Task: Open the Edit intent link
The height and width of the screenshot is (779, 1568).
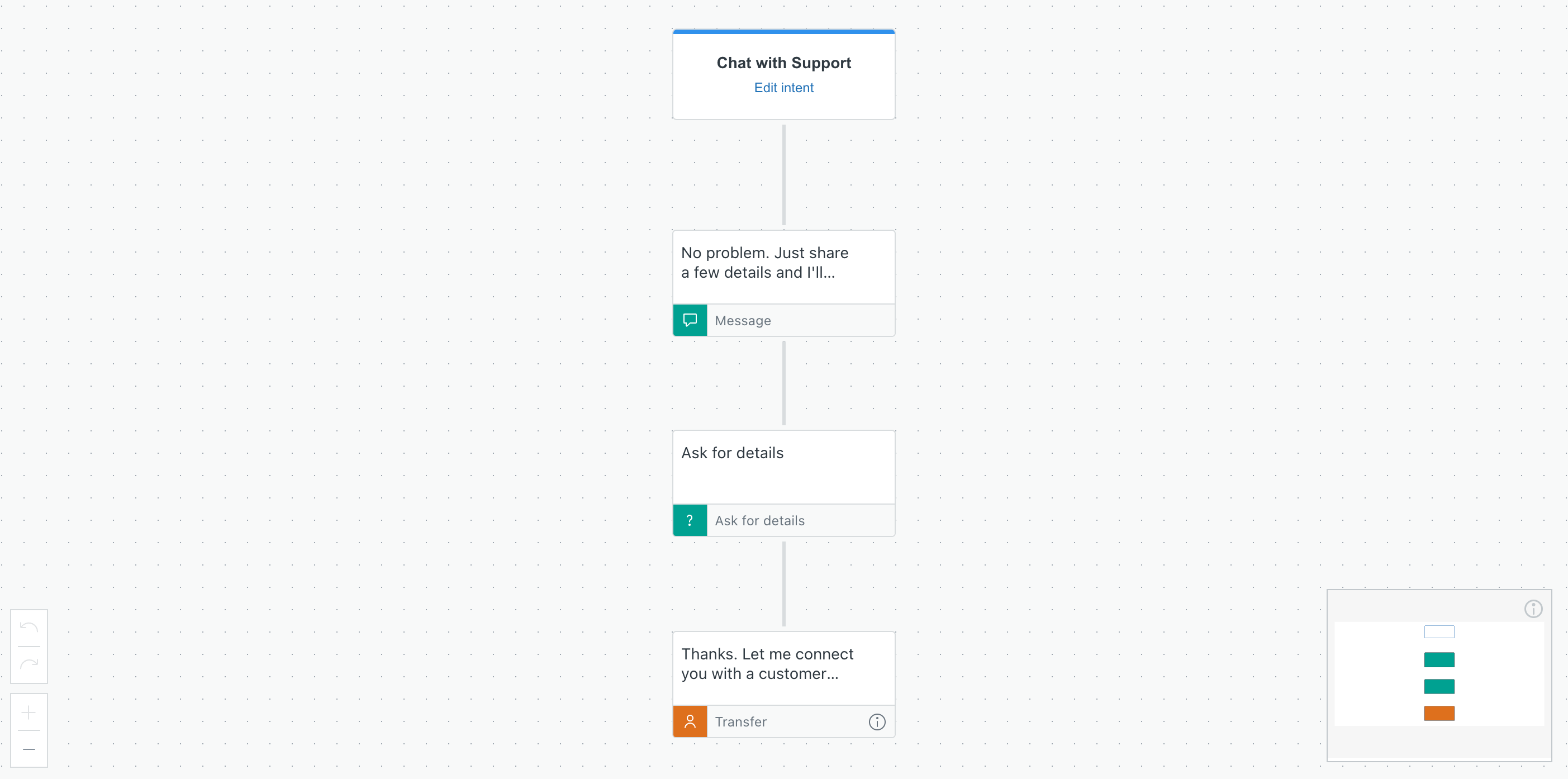Action: 783,88
